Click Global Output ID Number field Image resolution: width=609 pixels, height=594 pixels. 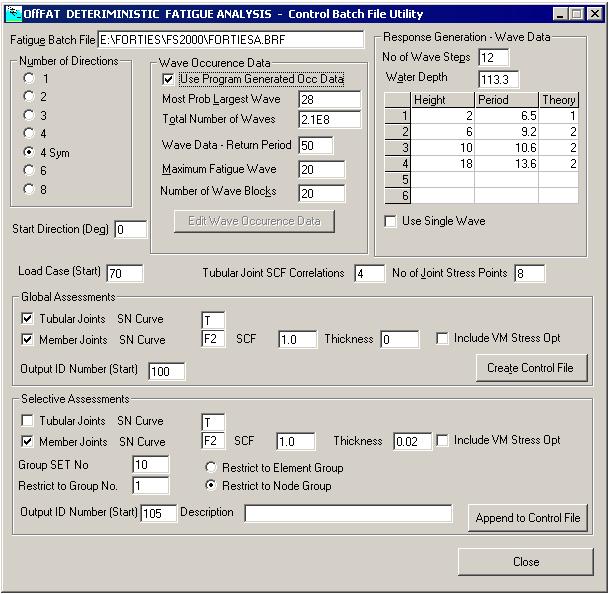167,372
